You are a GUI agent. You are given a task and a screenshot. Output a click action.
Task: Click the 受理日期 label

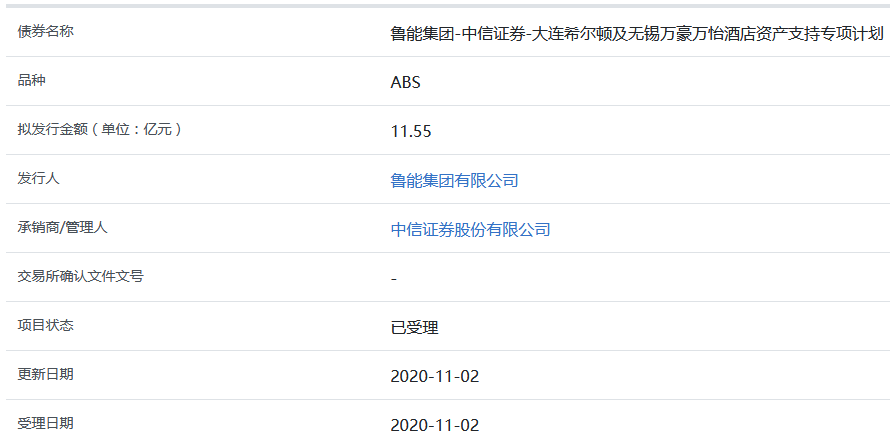point(46,423)
